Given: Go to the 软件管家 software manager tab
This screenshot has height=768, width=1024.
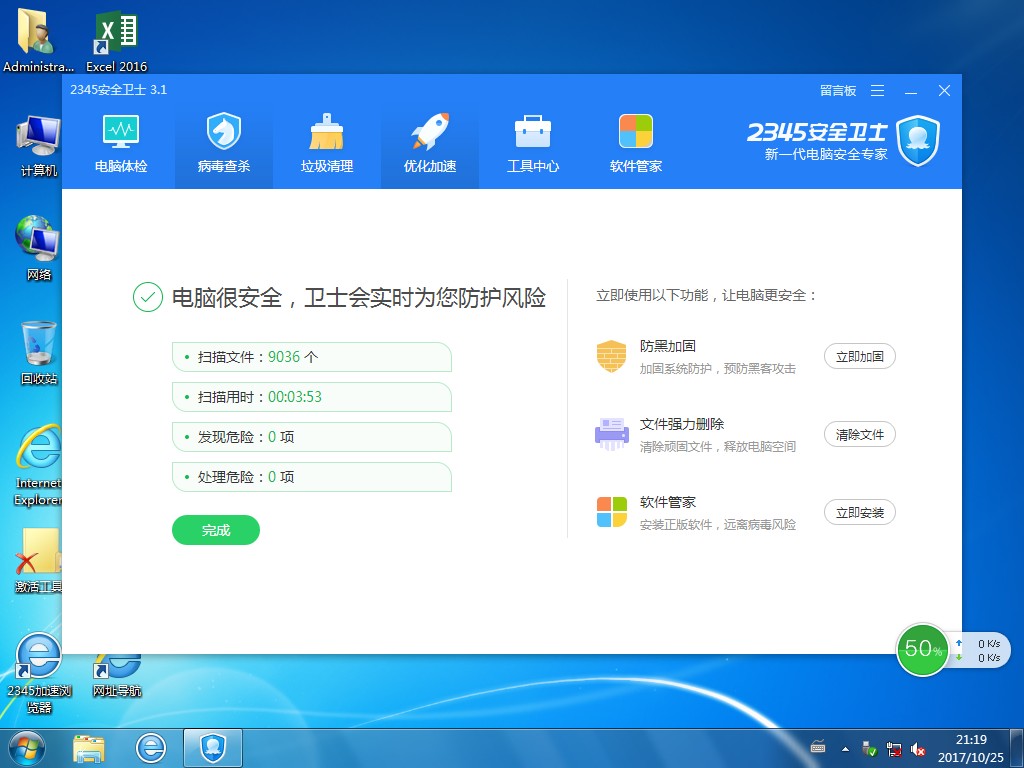Looking at the screenshot, I should 635,144.
